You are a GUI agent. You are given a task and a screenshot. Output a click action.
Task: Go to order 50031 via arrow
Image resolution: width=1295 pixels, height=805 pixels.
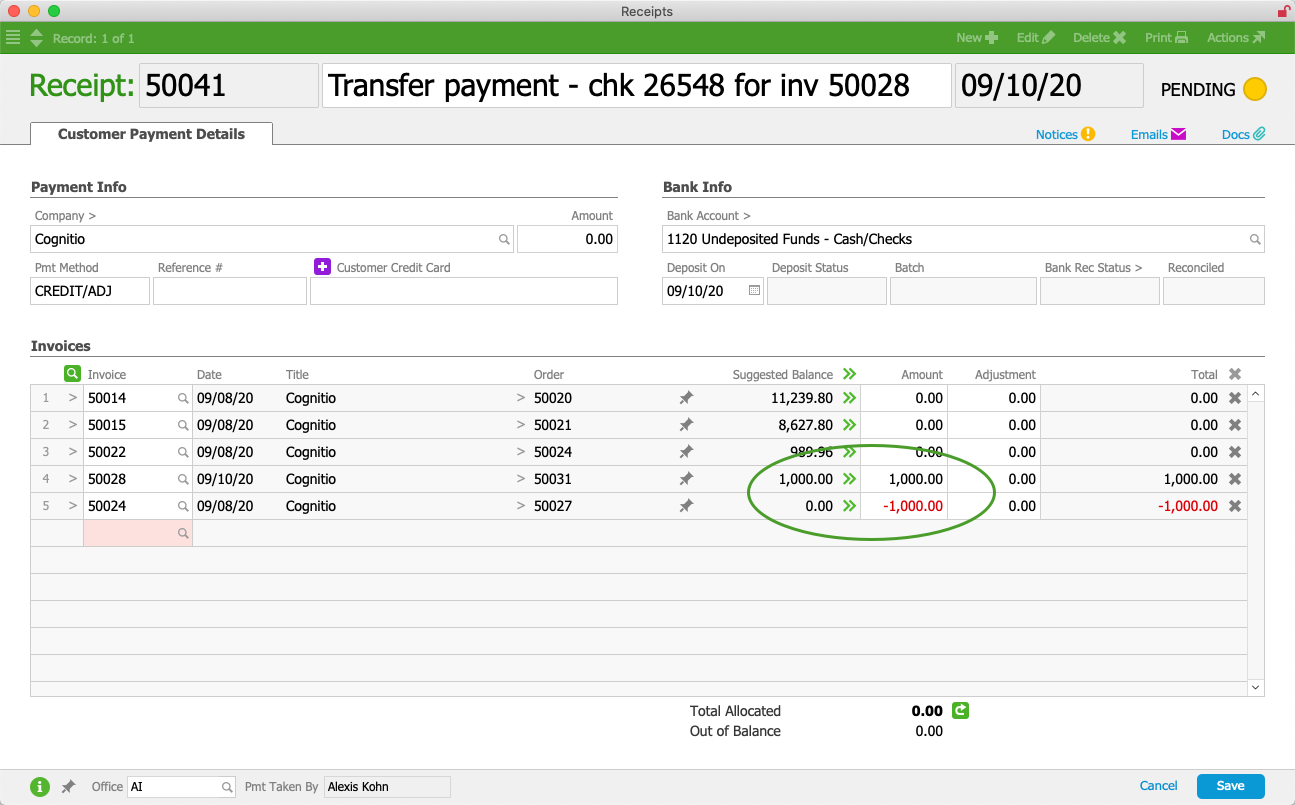click(x=520, y=479)
